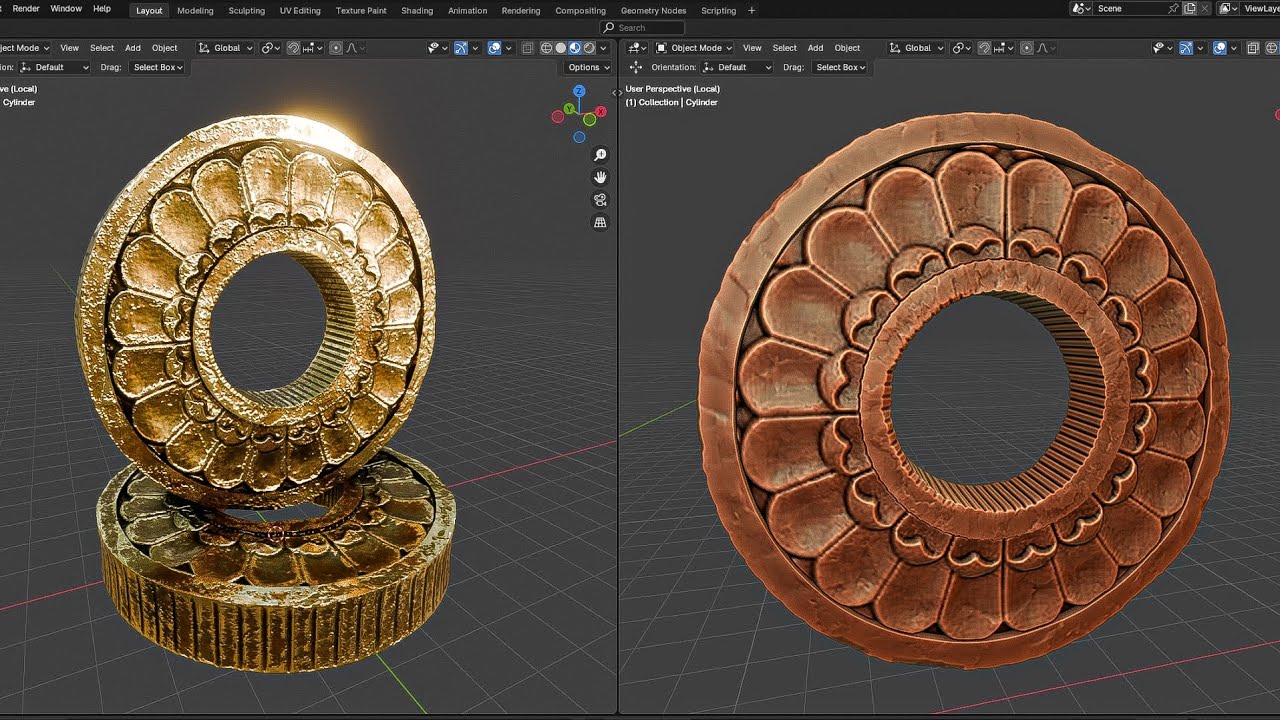Select rendered shading in left viewport header
Image resolution: width=1280 pixels, height=720 pixels.
click(590, 48)
